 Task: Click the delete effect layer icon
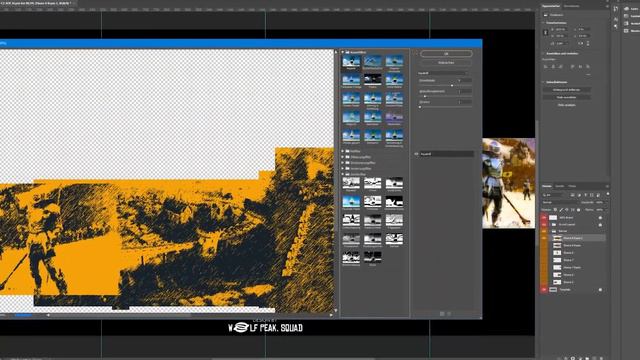tap(449, 313)
